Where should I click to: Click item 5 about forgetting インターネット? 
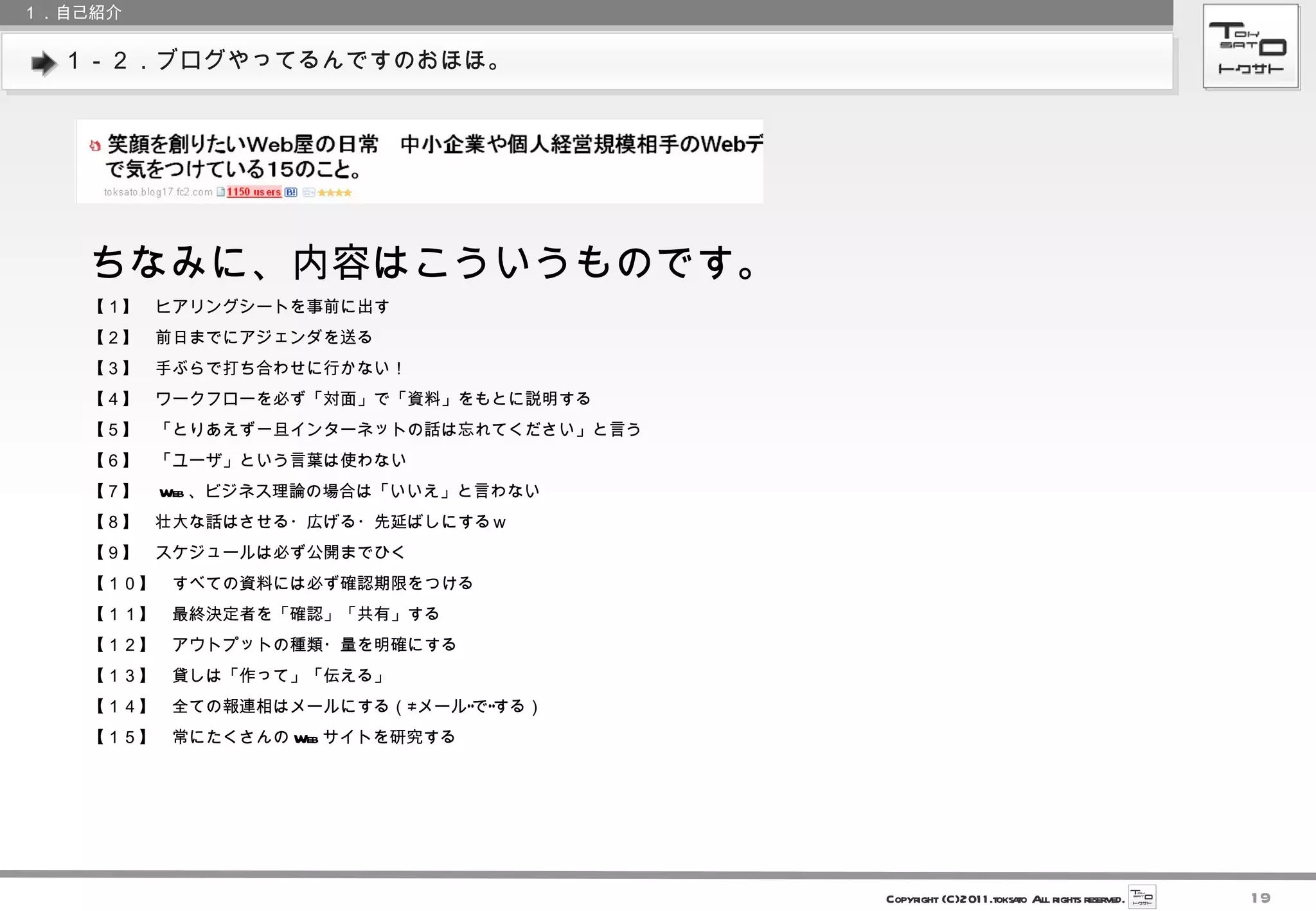point(368,429)
